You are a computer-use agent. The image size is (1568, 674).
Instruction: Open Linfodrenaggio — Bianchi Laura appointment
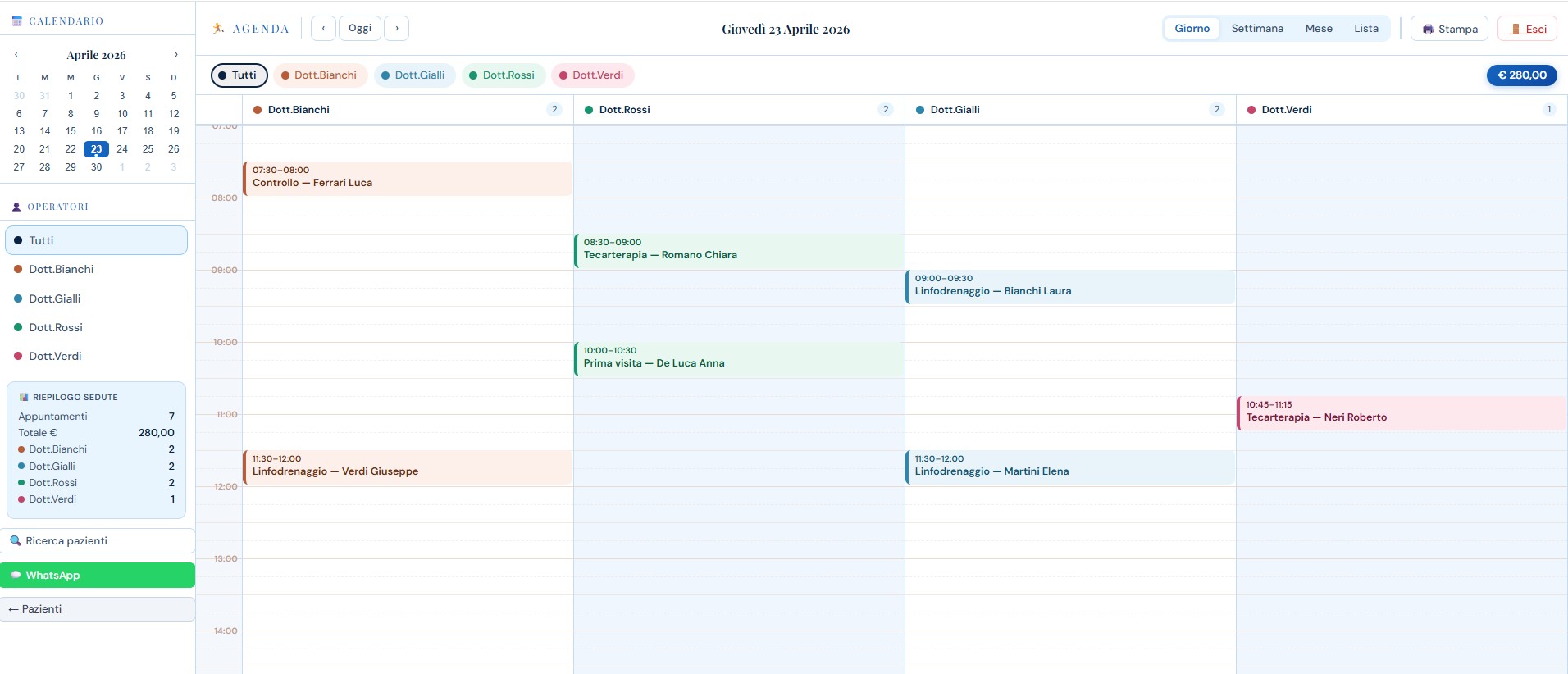(x=1070, y=287)
